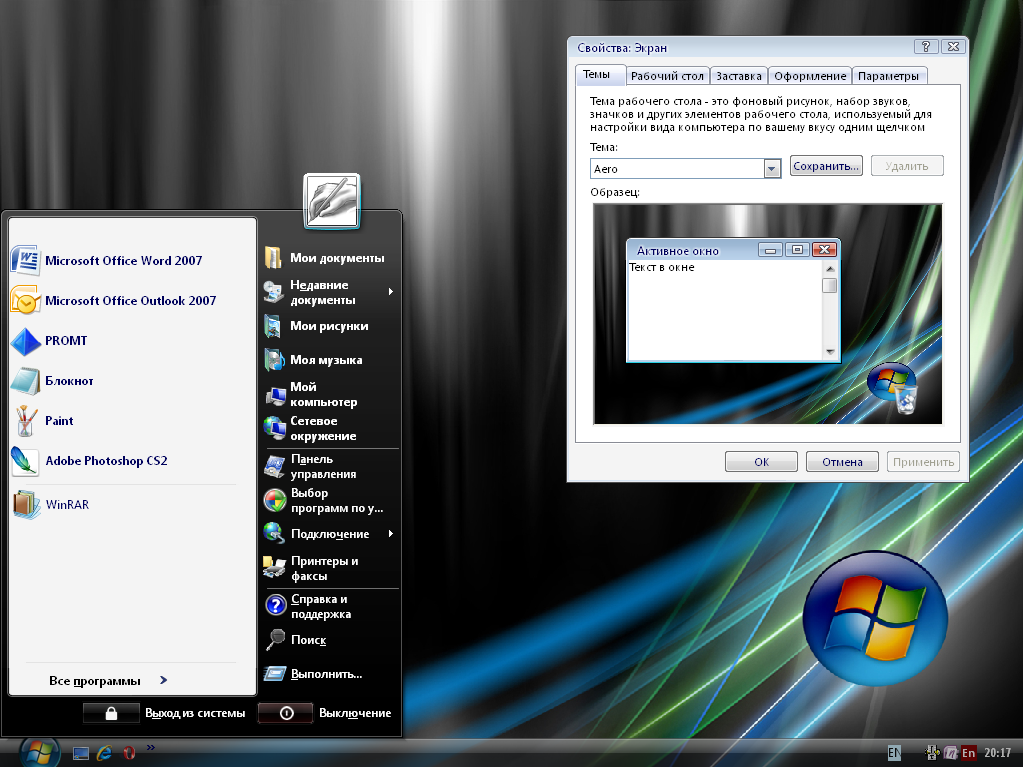The width and height of the screenshot is (1023, 767).
Task: Click the taskbar clock 20:17
Action: (x=997, y=753)
